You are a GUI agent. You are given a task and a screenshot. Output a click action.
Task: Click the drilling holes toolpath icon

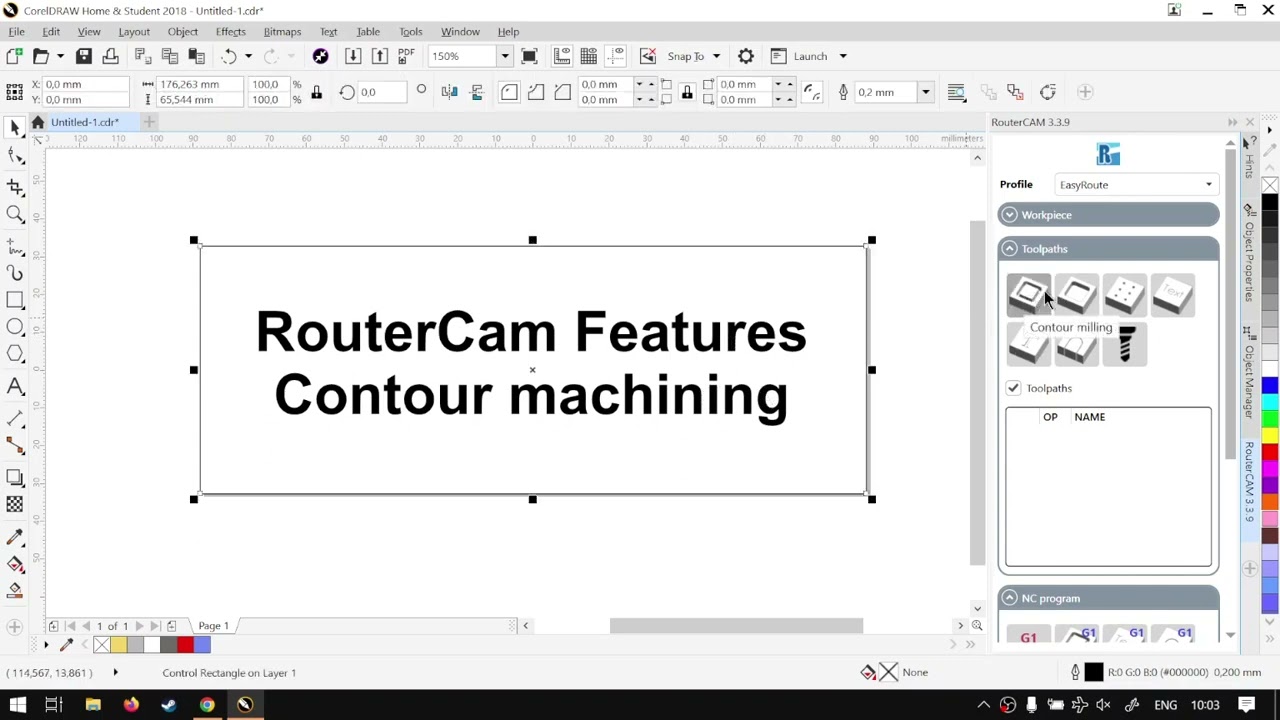(1124, 295)
